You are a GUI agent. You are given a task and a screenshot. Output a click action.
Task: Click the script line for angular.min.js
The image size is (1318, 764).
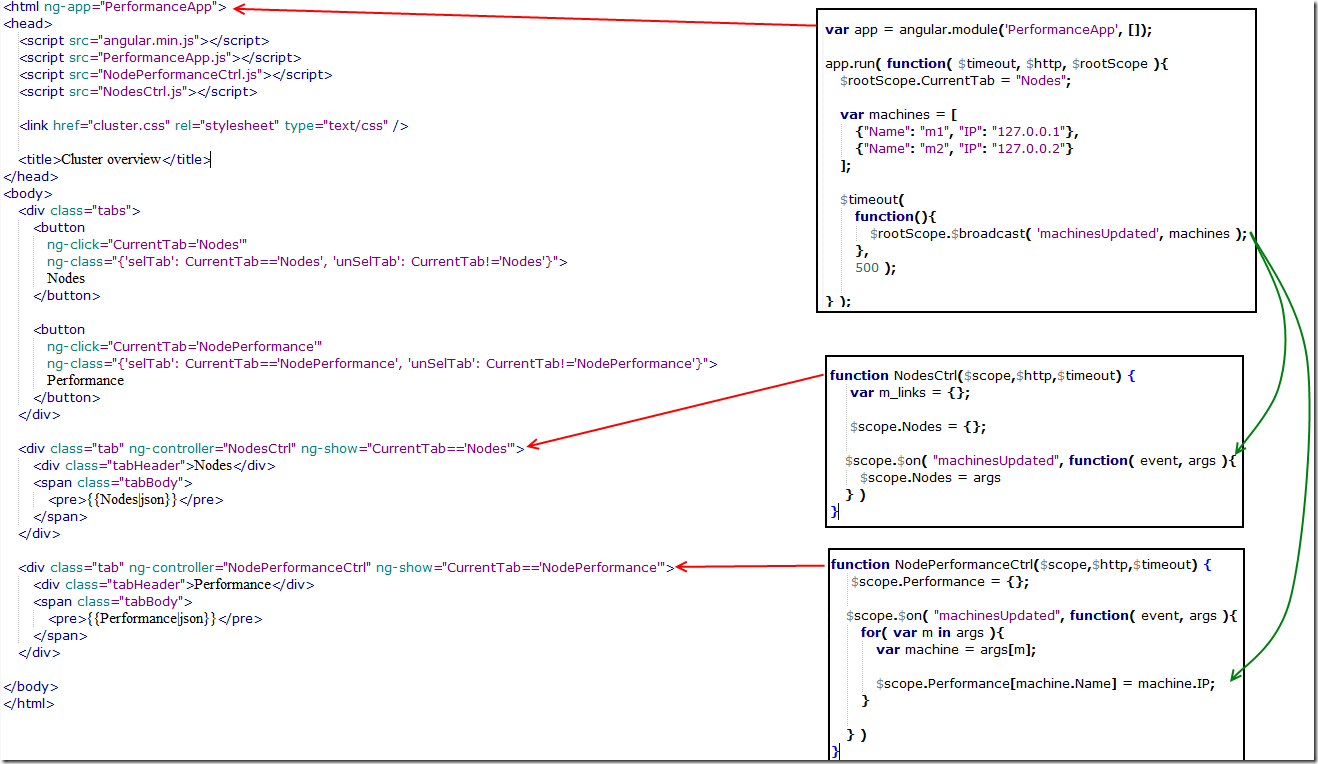click(144, 40)
